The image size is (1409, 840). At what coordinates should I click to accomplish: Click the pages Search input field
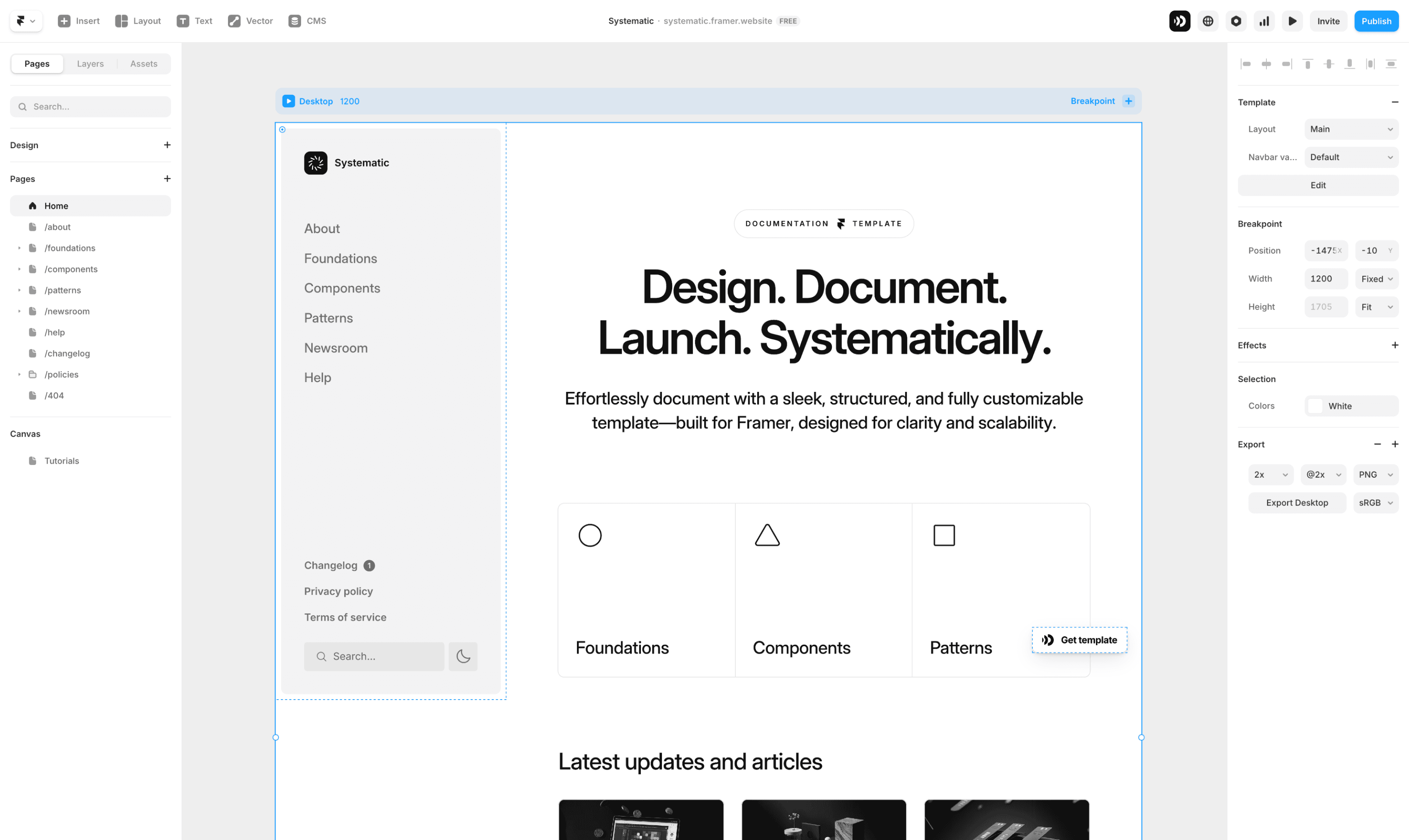click(91, 106)
